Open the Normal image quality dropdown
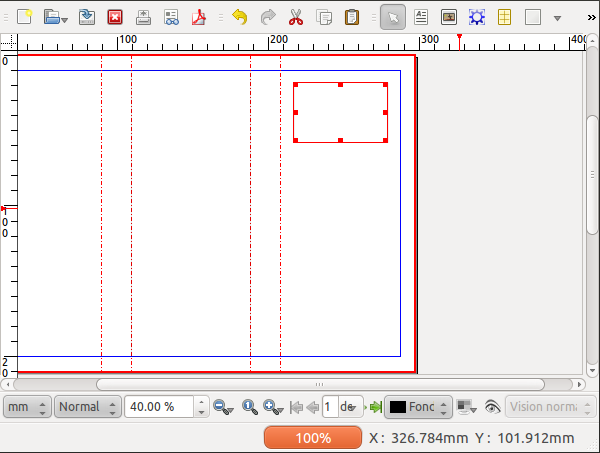The image size is (600, 453). click(x=88, y=407)
